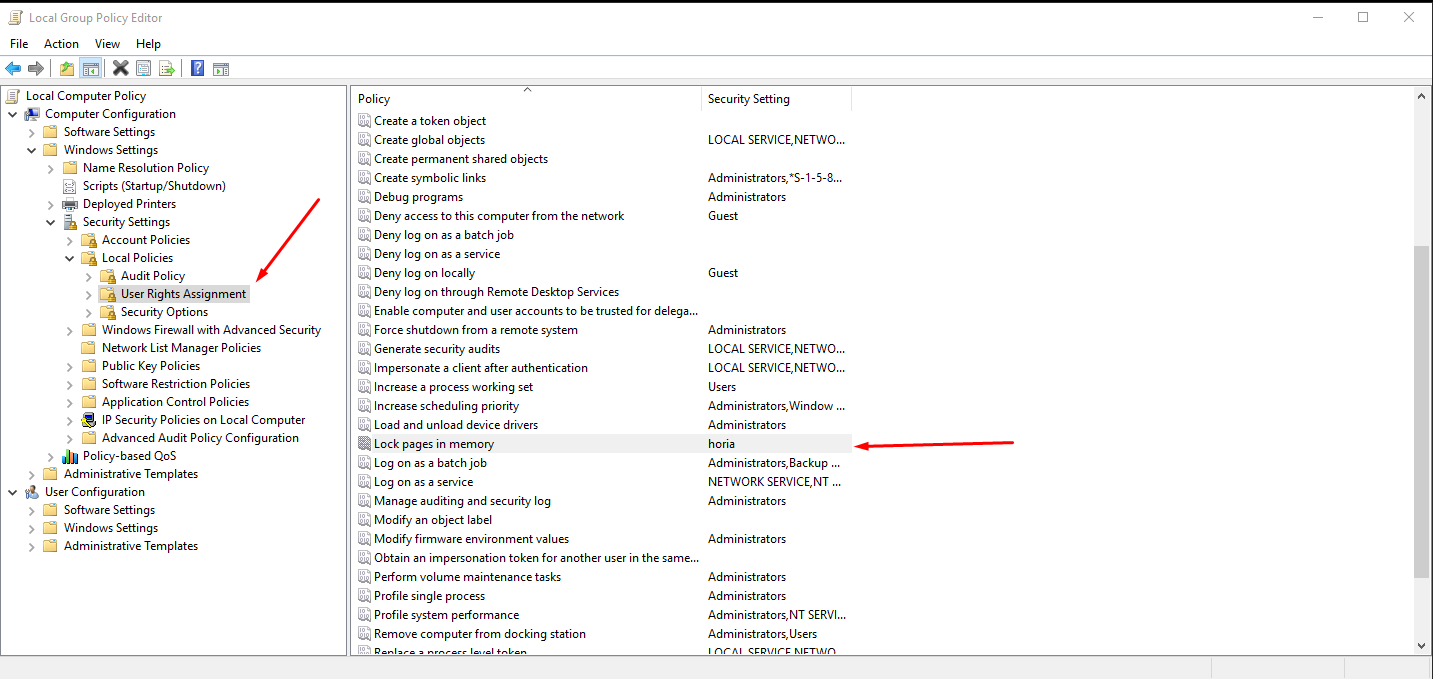Sort list by Policy column header

point(527,99)
